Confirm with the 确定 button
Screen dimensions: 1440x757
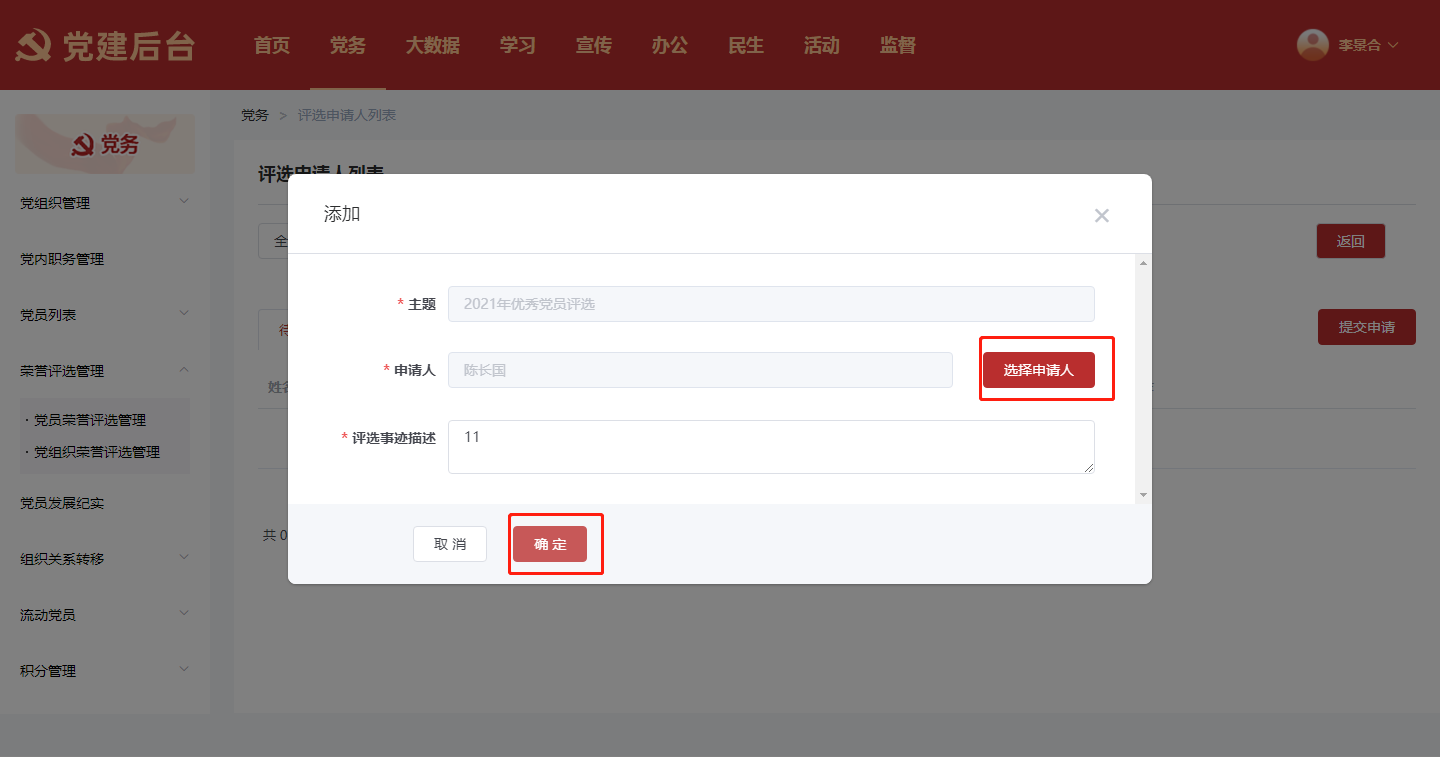(550, 544)
